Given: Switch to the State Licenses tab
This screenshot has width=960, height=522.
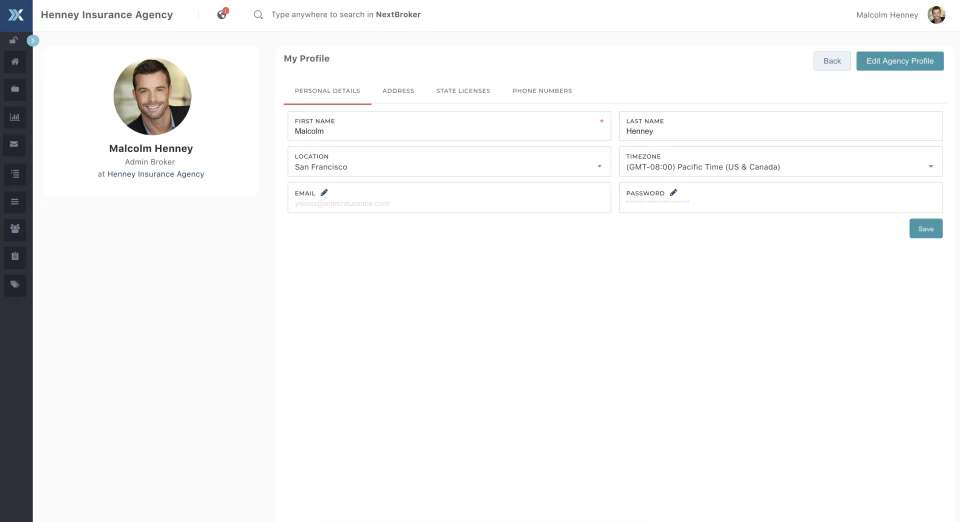Looking at the screenshot, I should [x=463, y=91].
